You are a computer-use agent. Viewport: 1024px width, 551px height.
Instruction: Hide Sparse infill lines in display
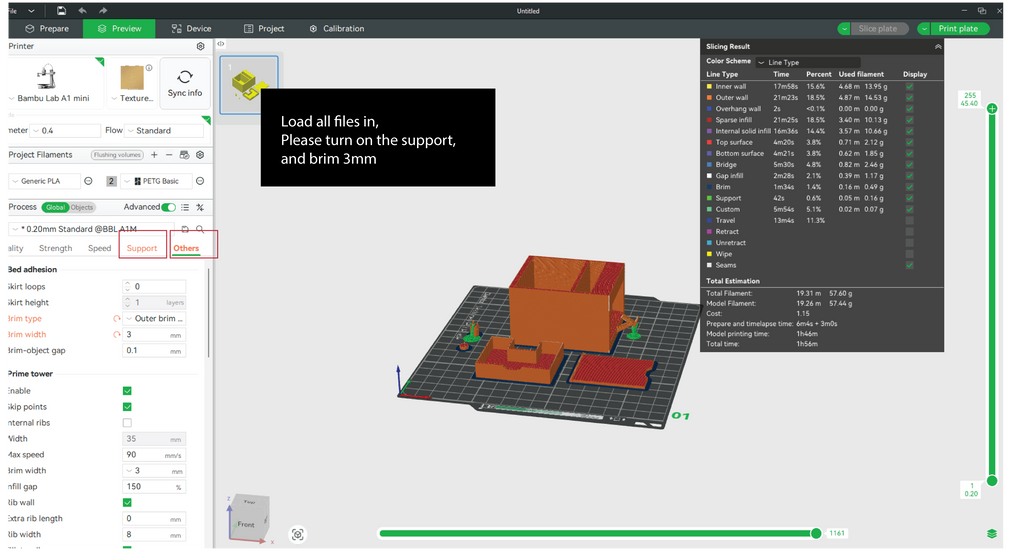tap(909, 119)
